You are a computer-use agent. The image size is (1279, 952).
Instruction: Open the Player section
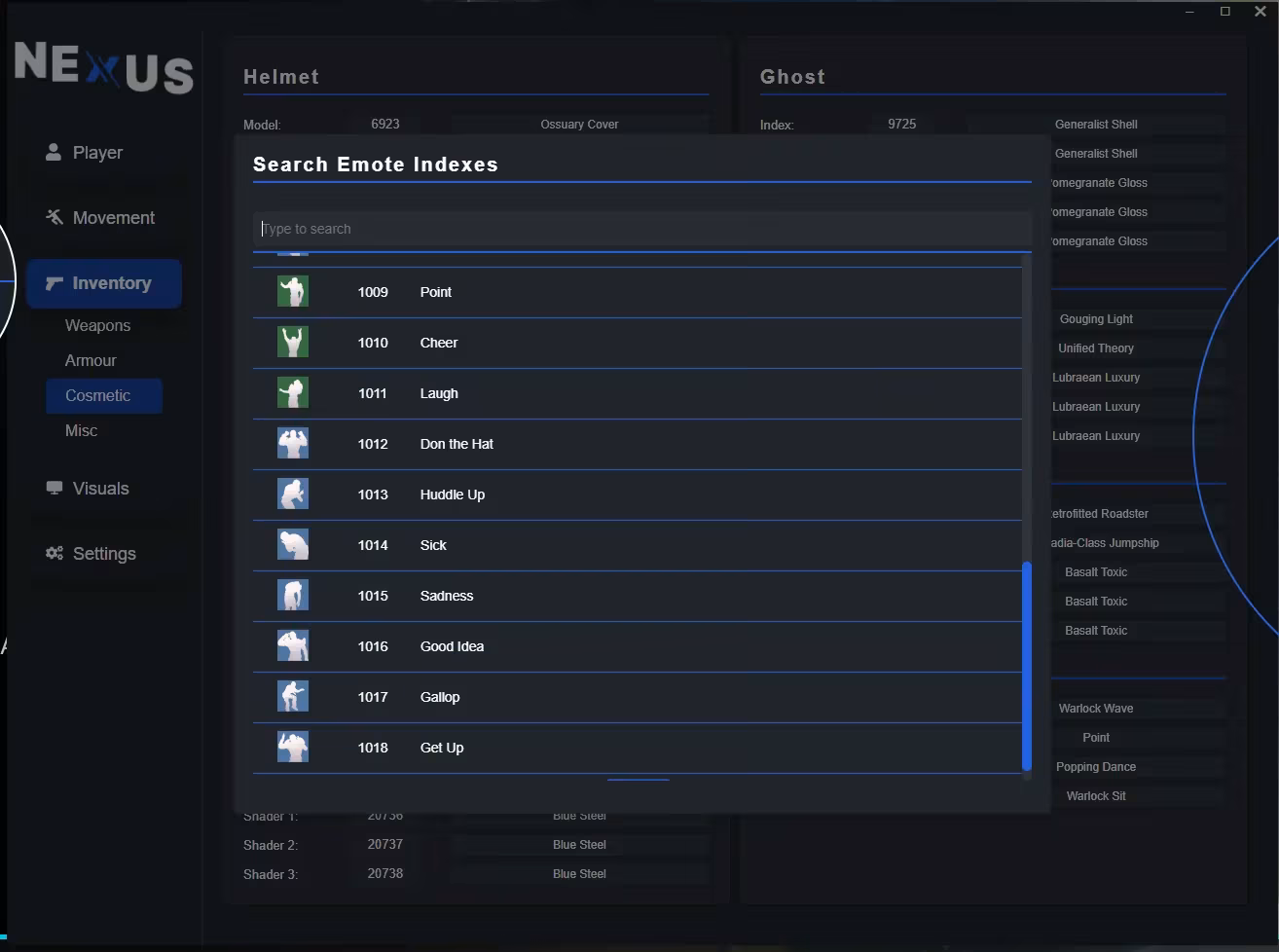pyautogui.click(x=104, y=153)
